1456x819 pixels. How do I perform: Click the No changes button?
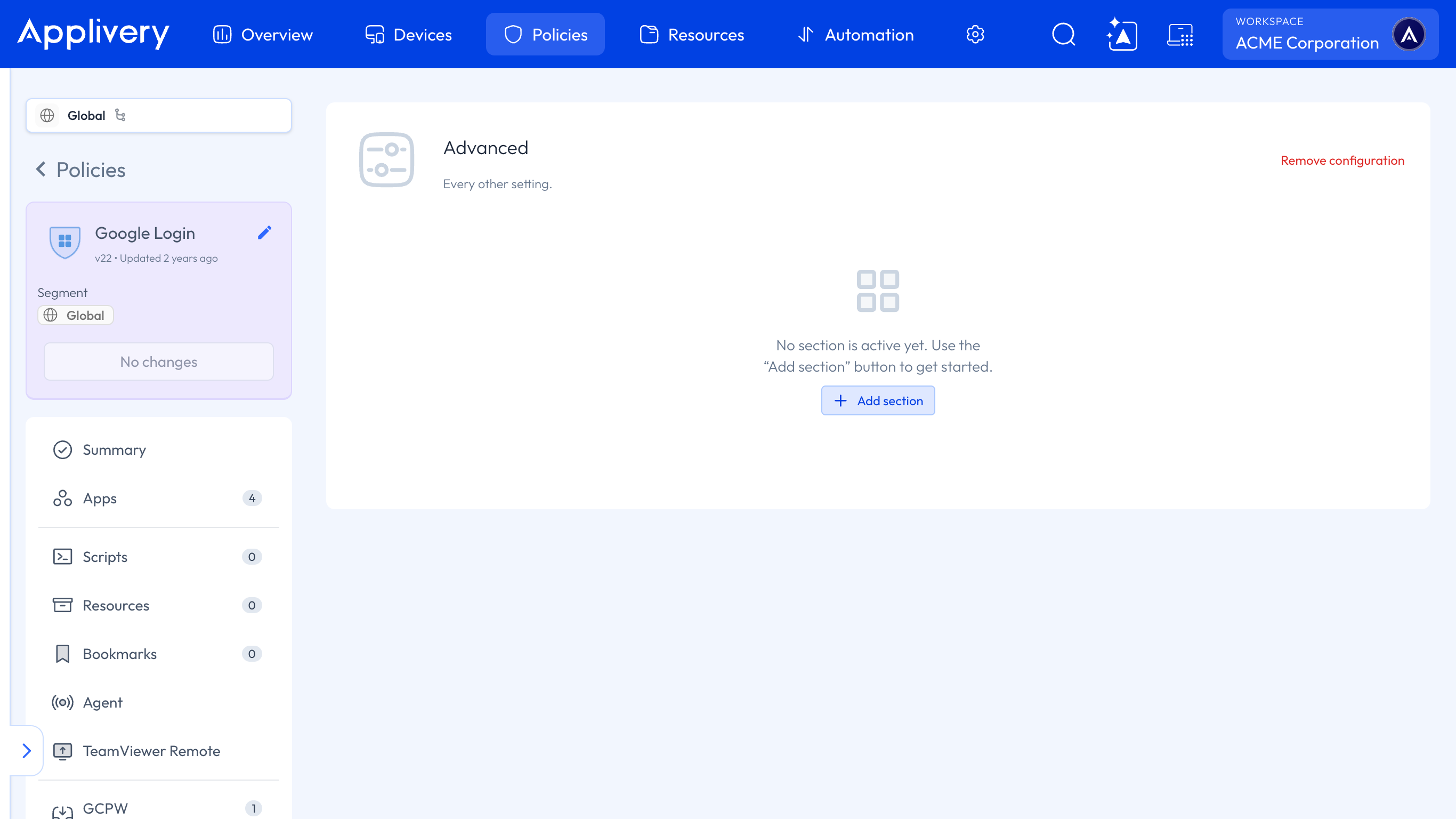(159, 362)
